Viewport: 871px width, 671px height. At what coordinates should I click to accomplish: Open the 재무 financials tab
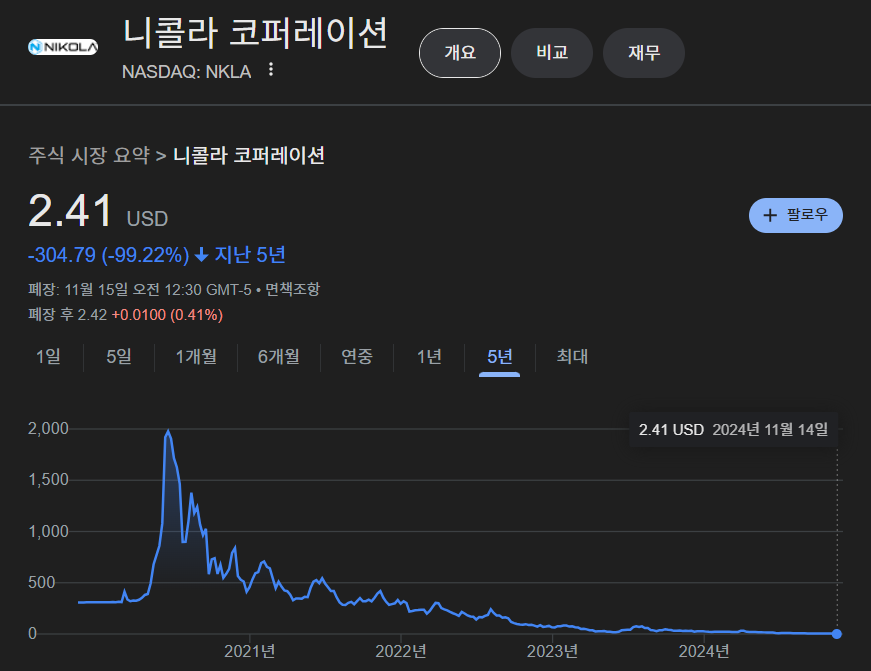[x=644, y=53]
